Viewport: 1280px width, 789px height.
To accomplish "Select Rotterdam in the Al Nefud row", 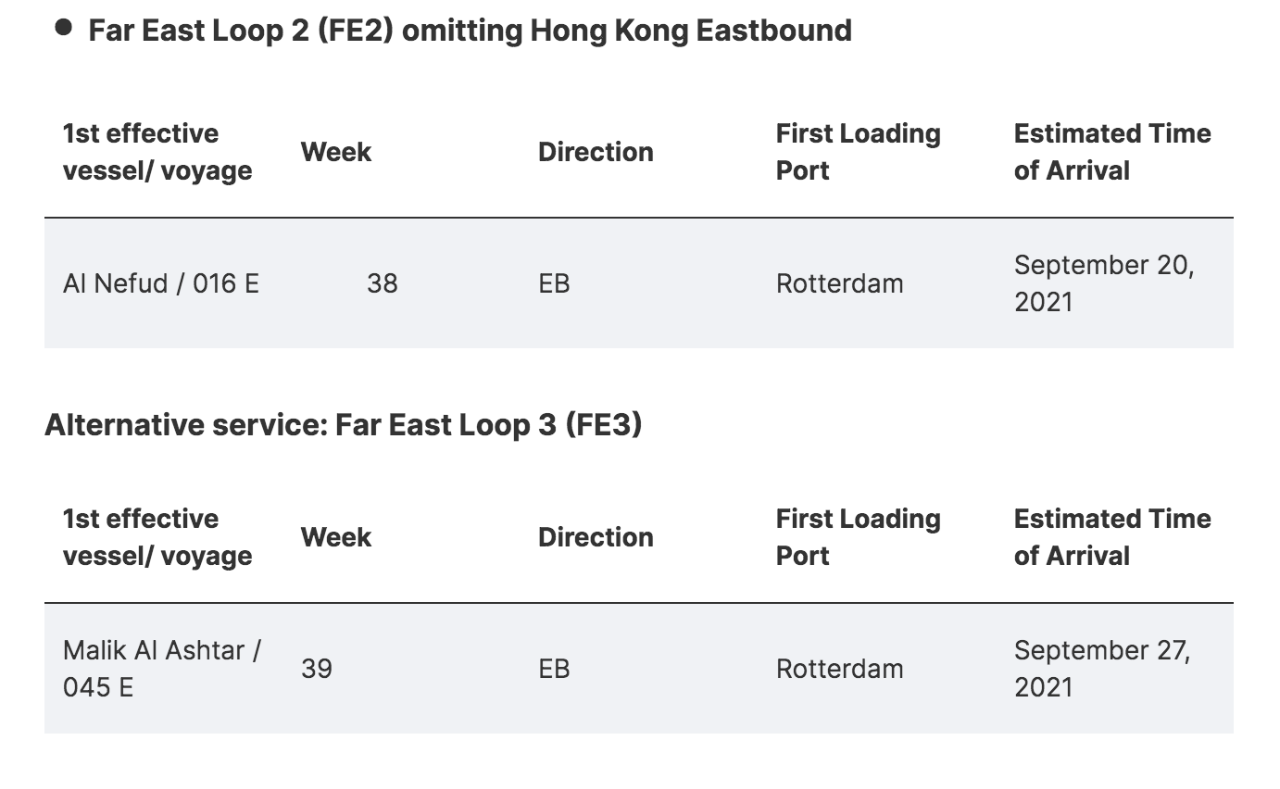I will pyautogui.click(x=839, y=284).
